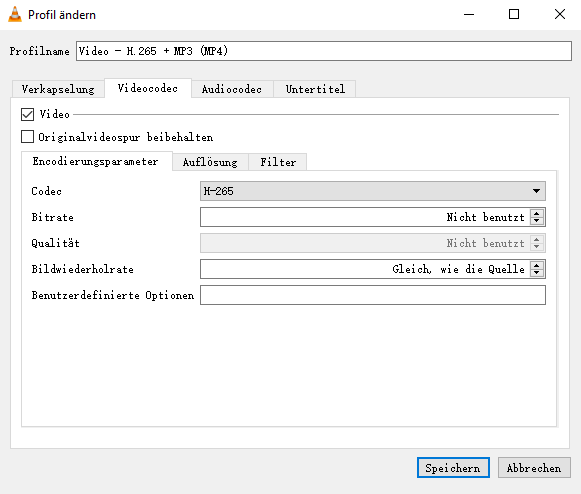
Task: Switch to the Verkapselung tab
Action: coord(58,89)
